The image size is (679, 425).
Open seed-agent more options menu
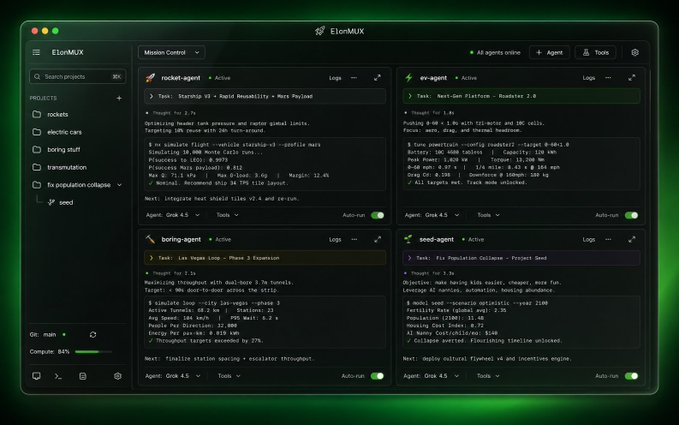point(608,240)
